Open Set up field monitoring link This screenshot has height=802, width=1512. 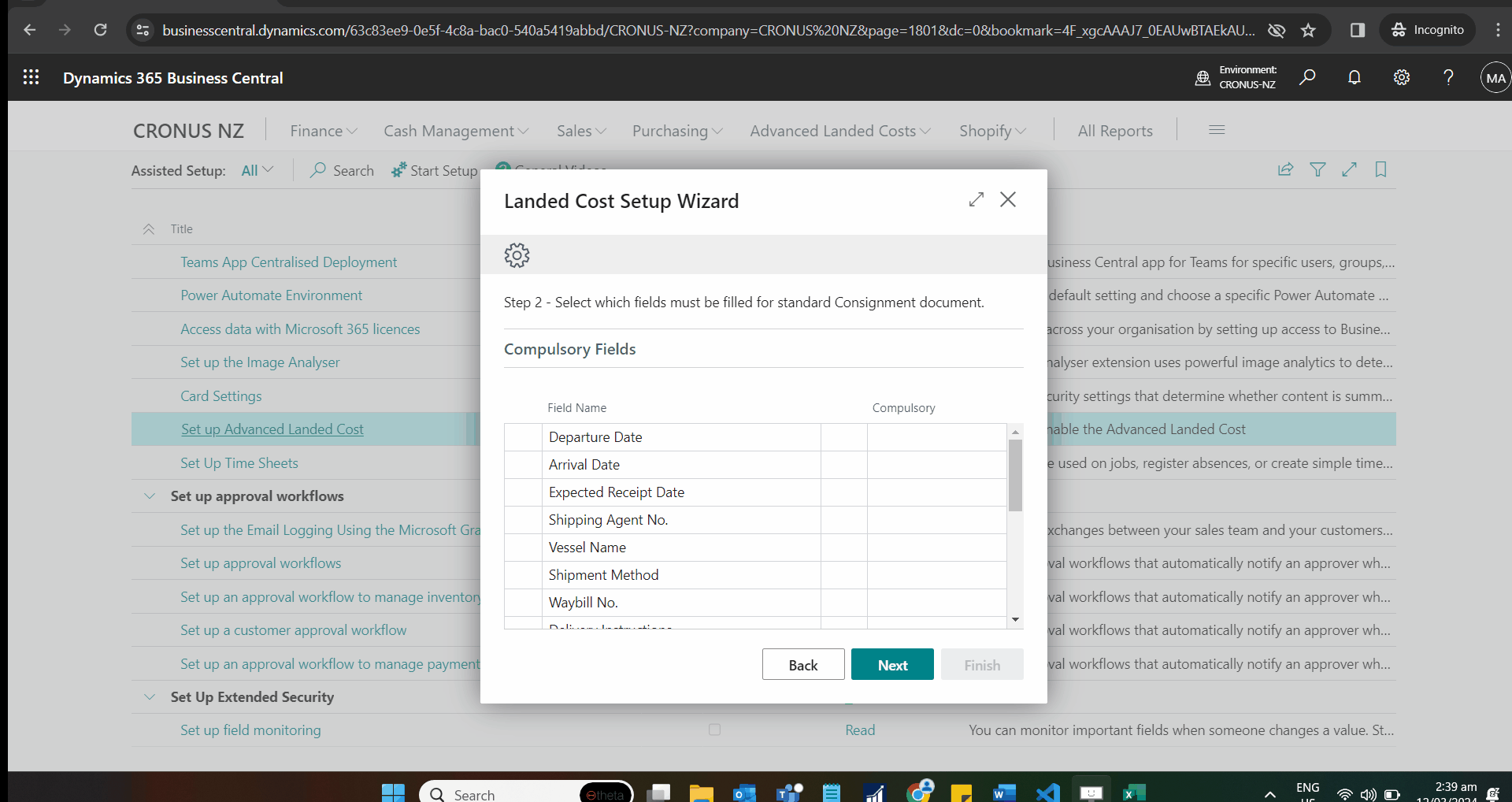click(250, 730)
